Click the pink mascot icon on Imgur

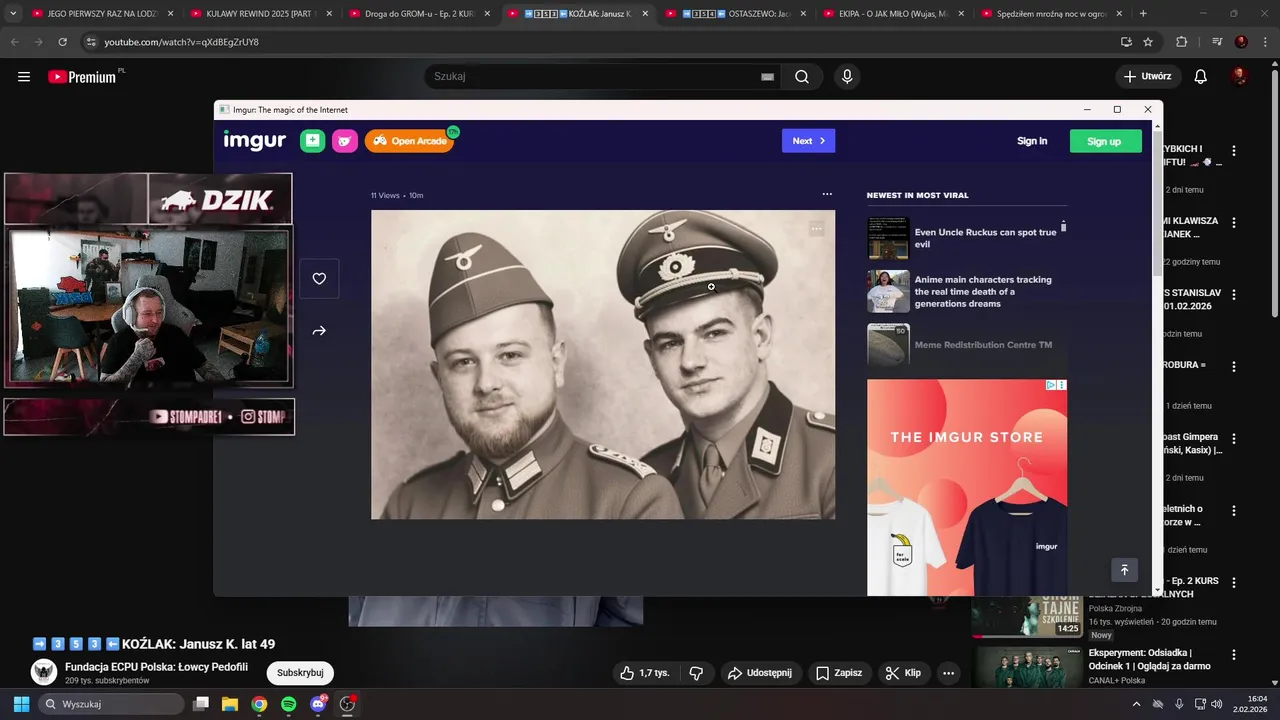click(345, 141)
